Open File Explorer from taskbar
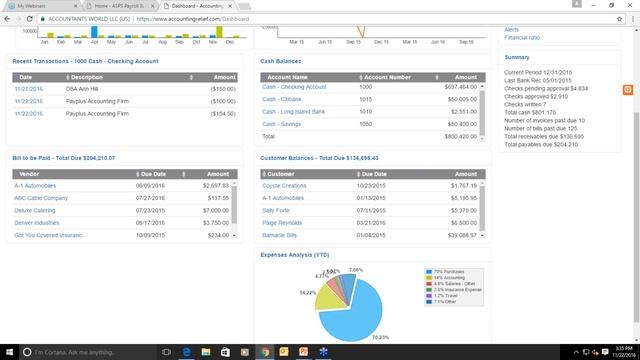Screen dimensions: 640x360 (x=206, y=352)
